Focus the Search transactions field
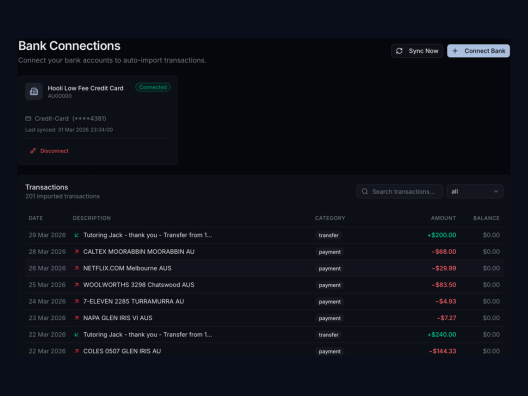528x396 pixels. (x=399, y=191)
